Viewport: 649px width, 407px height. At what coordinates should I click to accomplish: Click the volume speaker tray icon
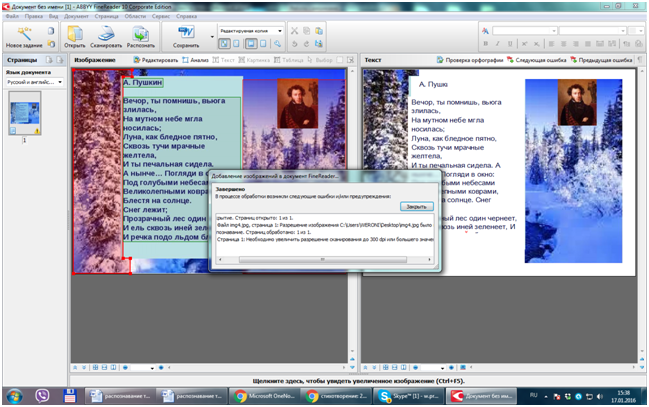click(600, 397)
